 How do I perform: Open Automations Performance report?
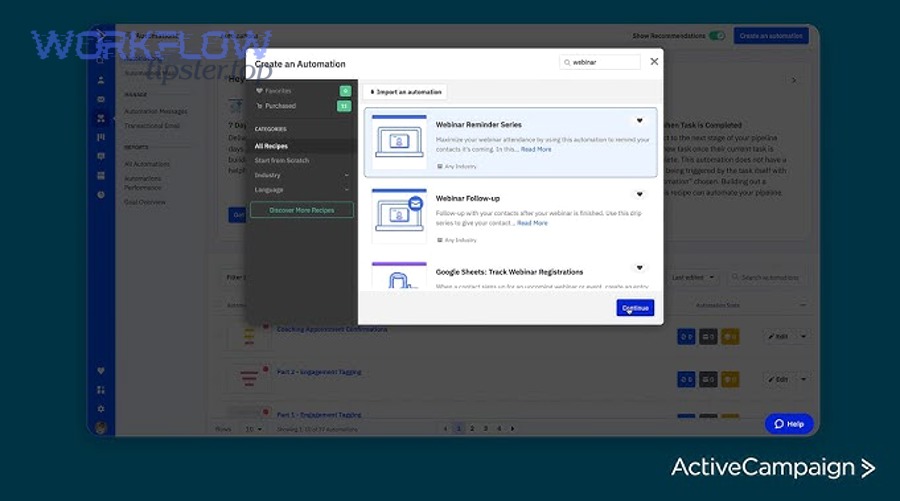143,183
